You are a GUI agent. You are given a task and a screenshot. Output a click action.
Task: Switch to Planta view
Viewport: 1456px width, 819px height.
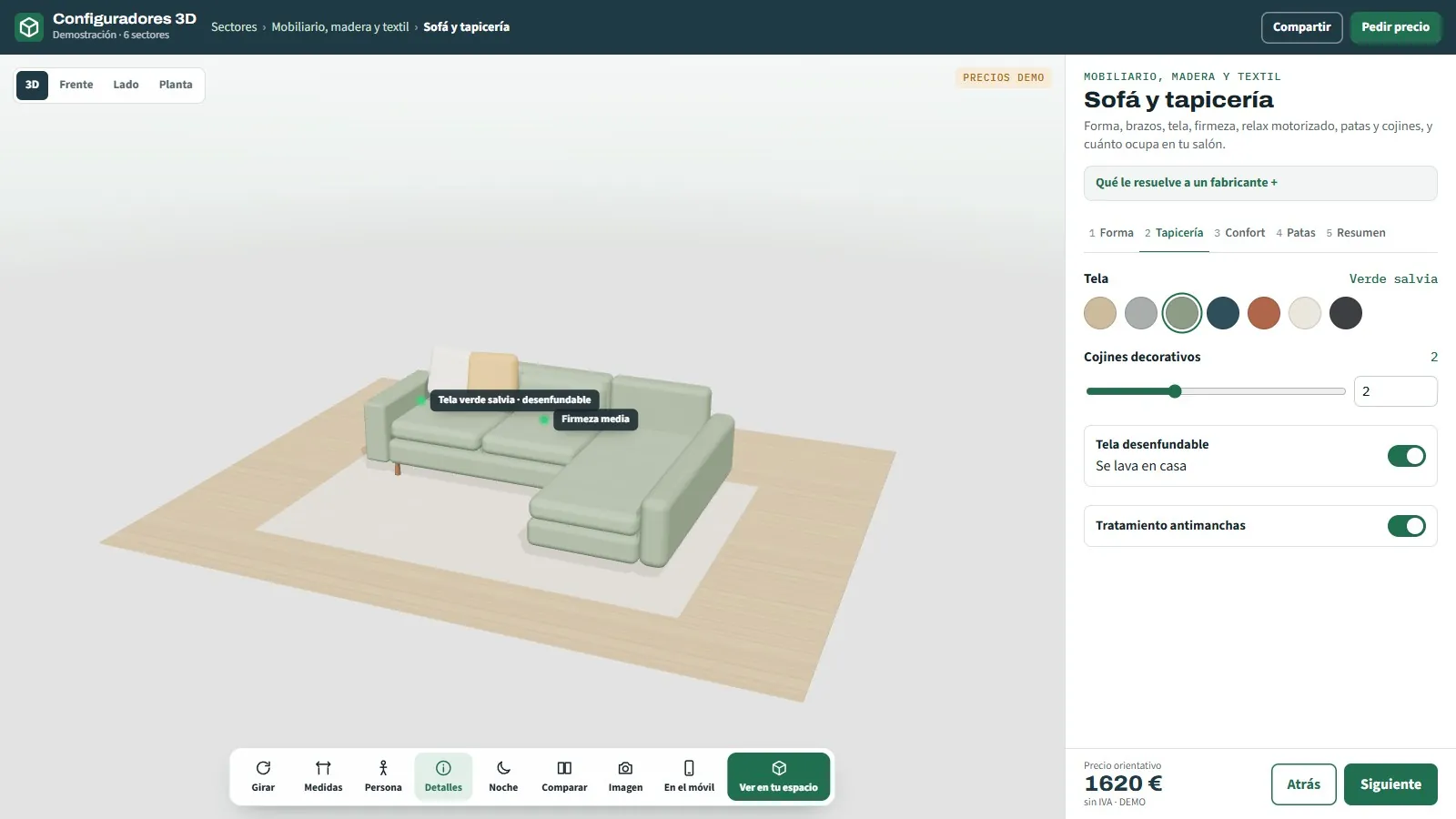tap(176, 85)
